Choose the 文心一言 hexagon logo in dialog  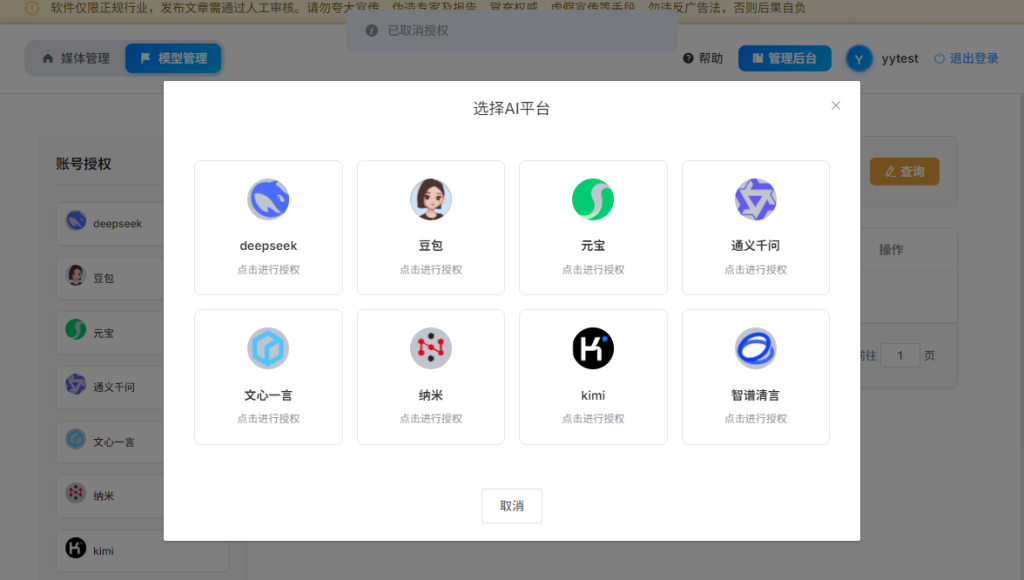(268, 348)
